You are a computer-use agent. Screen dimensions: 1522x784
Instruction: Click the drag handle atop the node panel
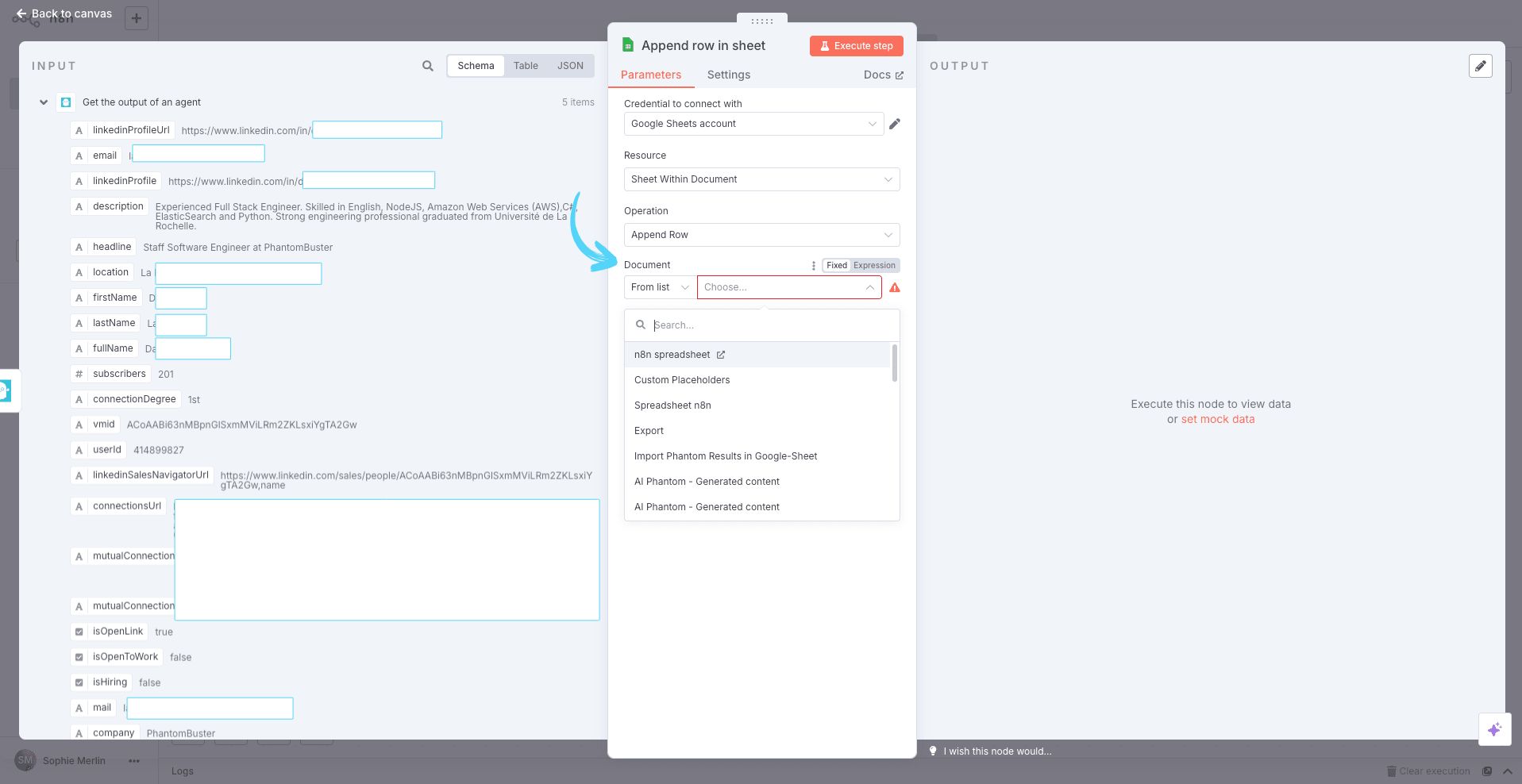[762, 21]
